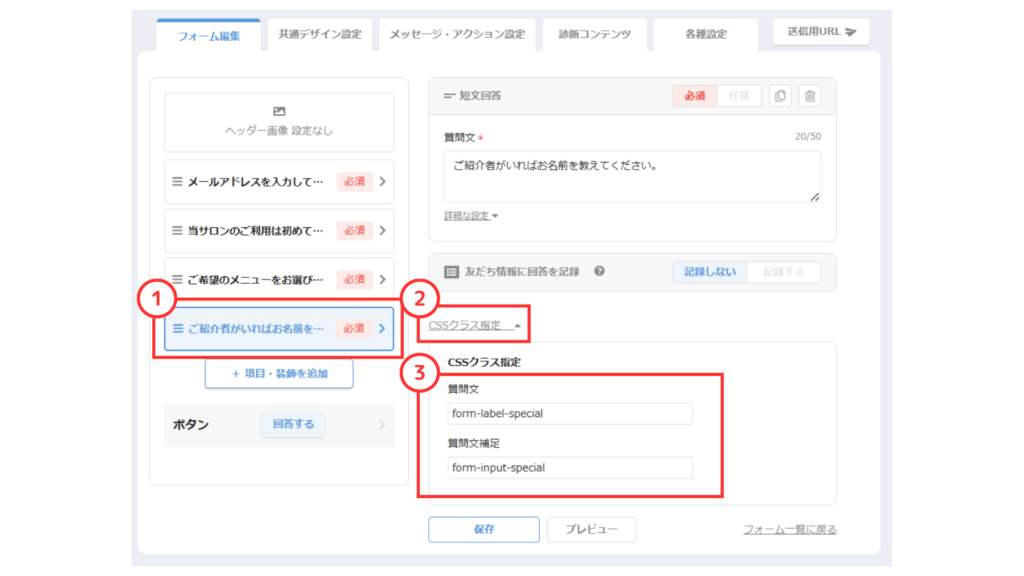Expand the ボタン row chevron

click(380, 425)
